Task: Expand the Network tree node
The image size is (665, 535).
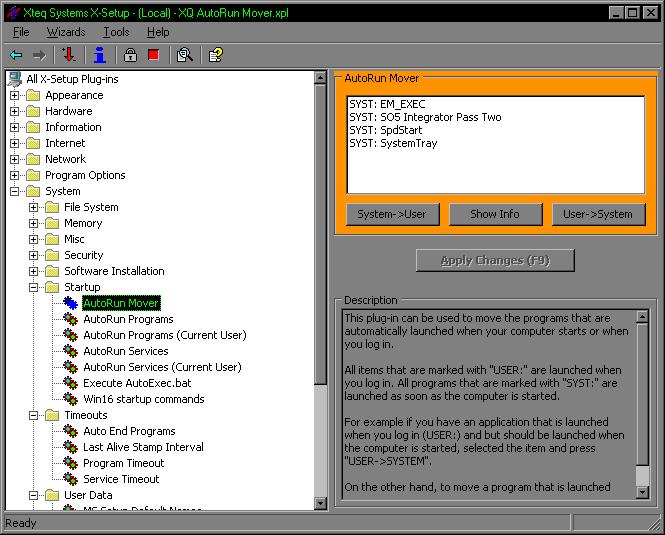Action: tap(14, 159)
